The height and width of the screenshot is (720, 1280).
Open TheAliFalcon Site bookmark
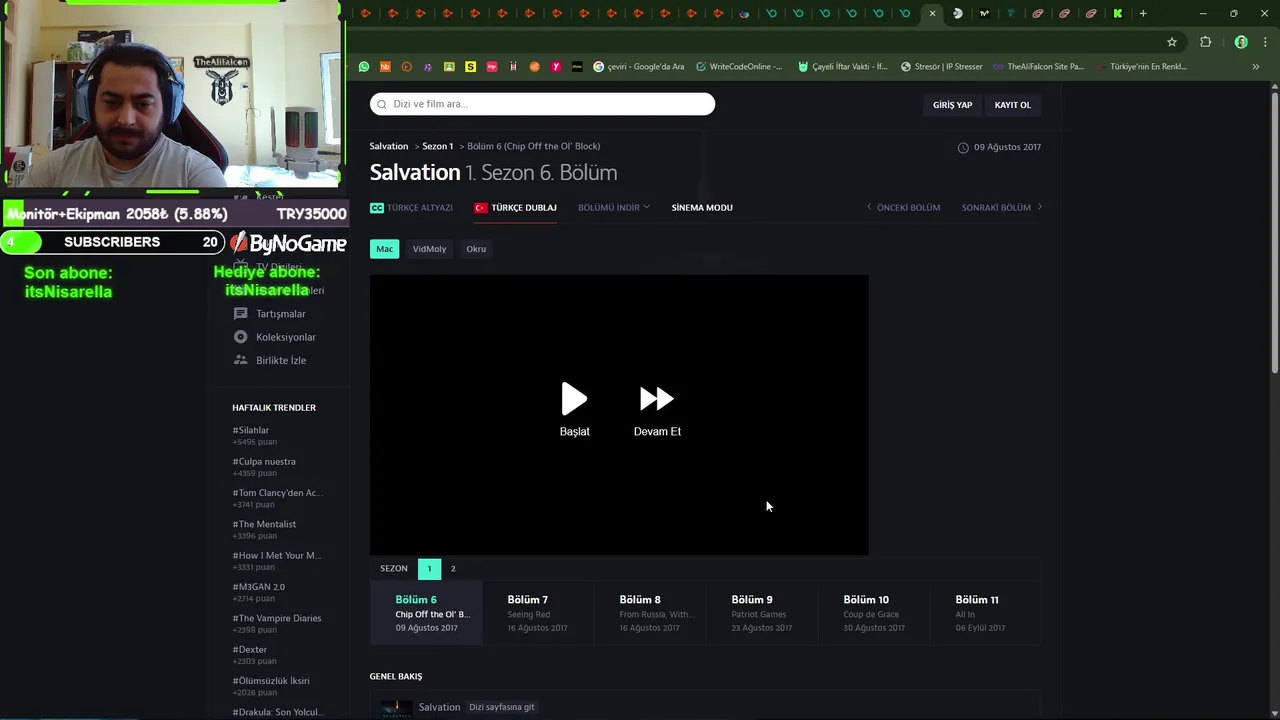click(1038, 67)
